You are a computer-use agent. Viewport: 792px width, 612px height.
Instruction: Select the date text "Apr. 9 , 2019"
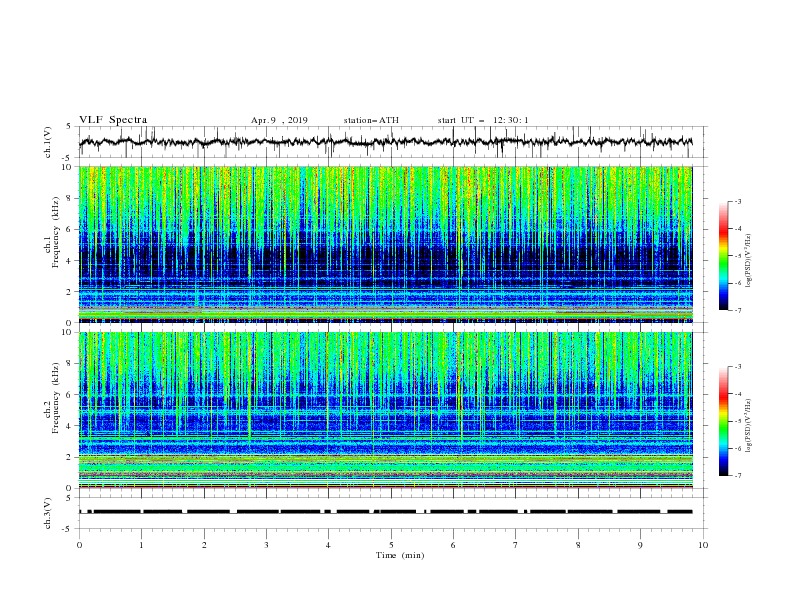click(x=279, y=120)
